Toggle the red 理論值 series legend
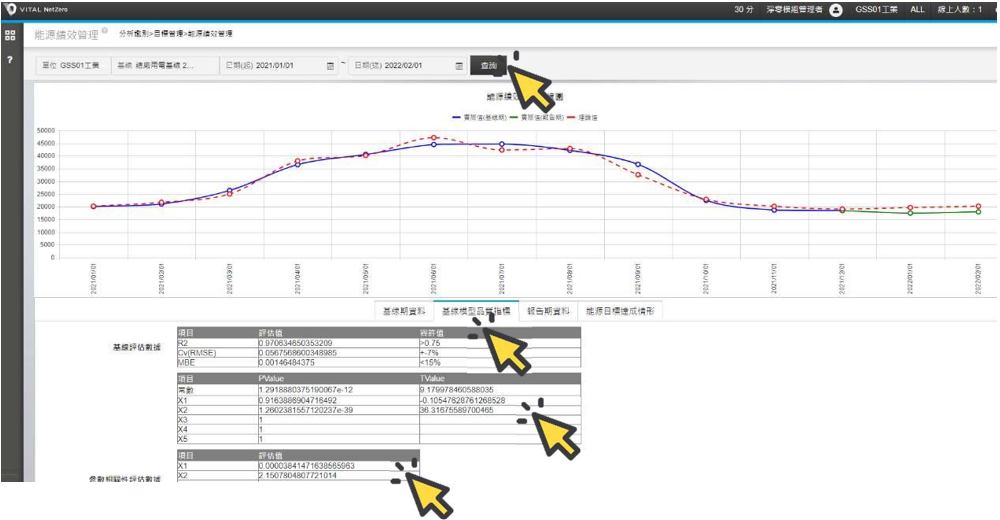 582,117
